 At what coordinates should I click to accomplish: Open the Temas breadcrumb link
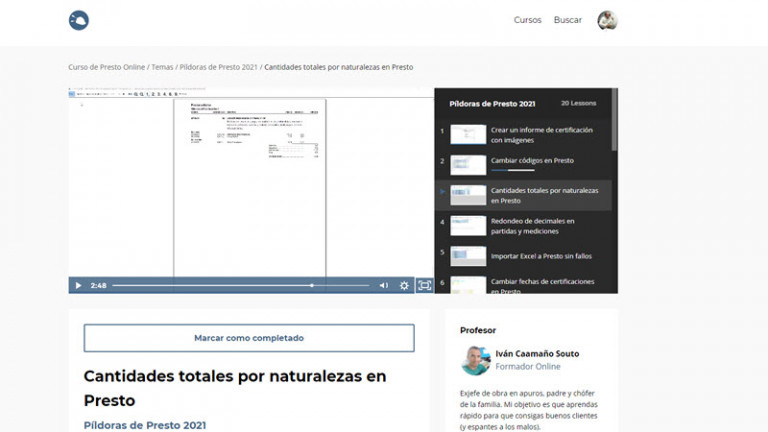click(162, 67)
